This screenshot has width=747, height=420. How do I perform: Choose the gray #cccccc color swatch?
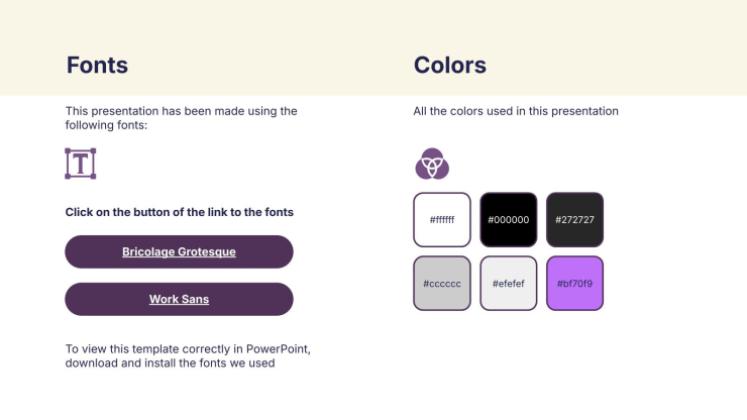[442, 283]
